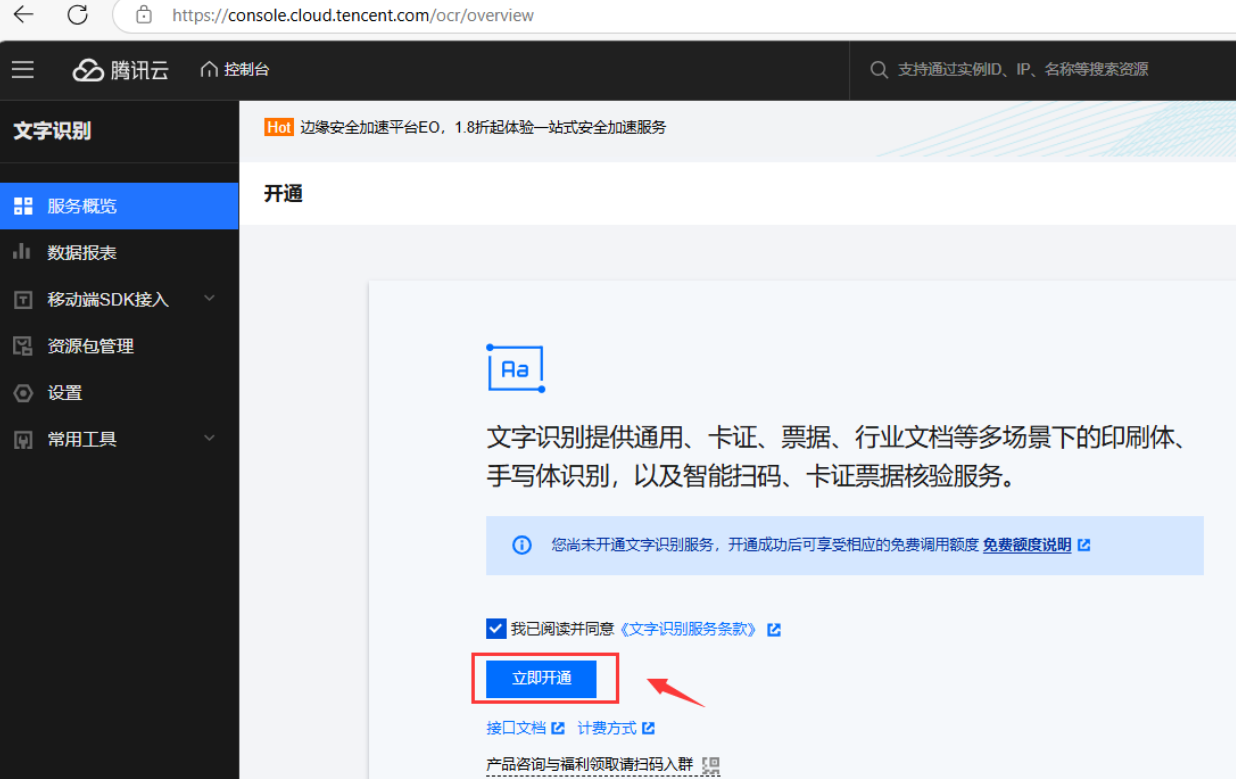This screenshot has width=1236, height=779.
Task: Open the hamburger menu icon
Action: coord(23,69)
